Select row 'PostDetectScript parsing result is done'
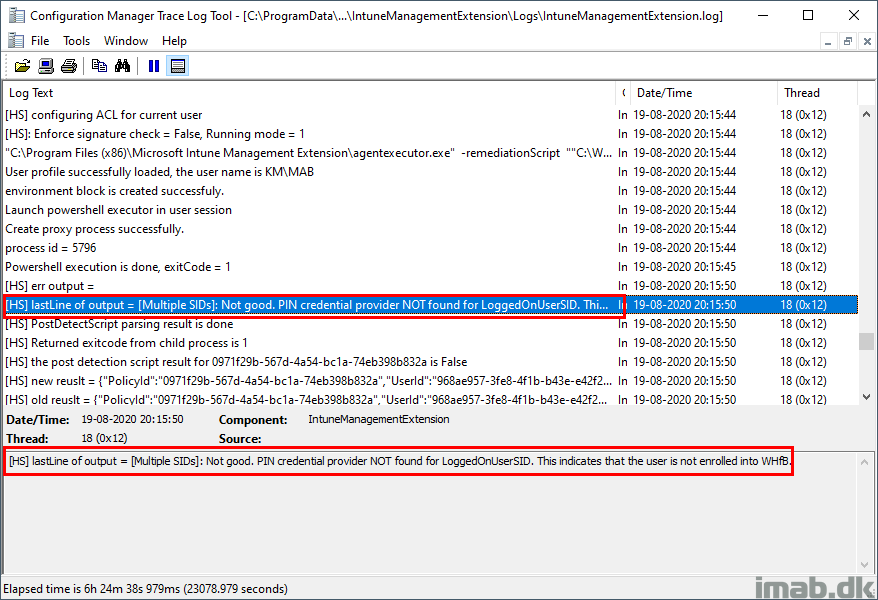 point(431,324)
